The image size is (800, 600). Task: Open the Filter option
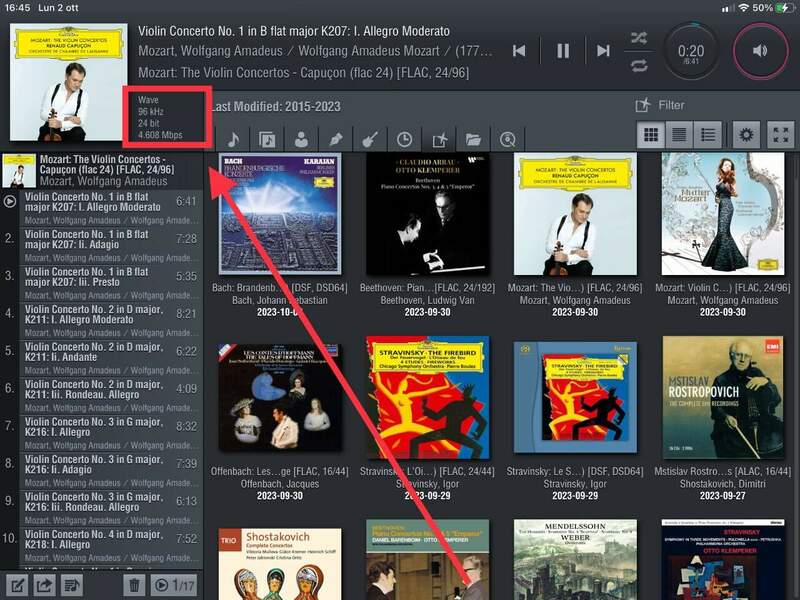[x=660, y=105]
